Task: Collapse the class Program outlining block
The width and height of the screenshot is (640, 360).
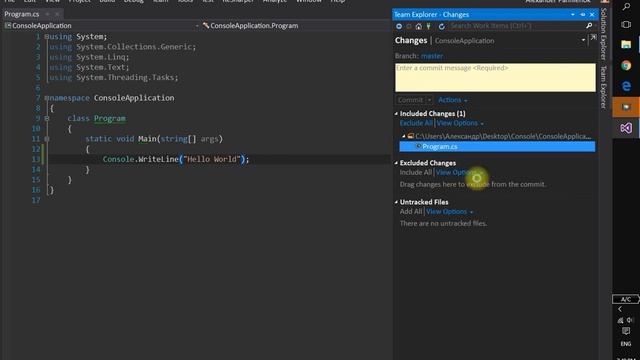Action: pyautogui.click(x=47, y=118)
